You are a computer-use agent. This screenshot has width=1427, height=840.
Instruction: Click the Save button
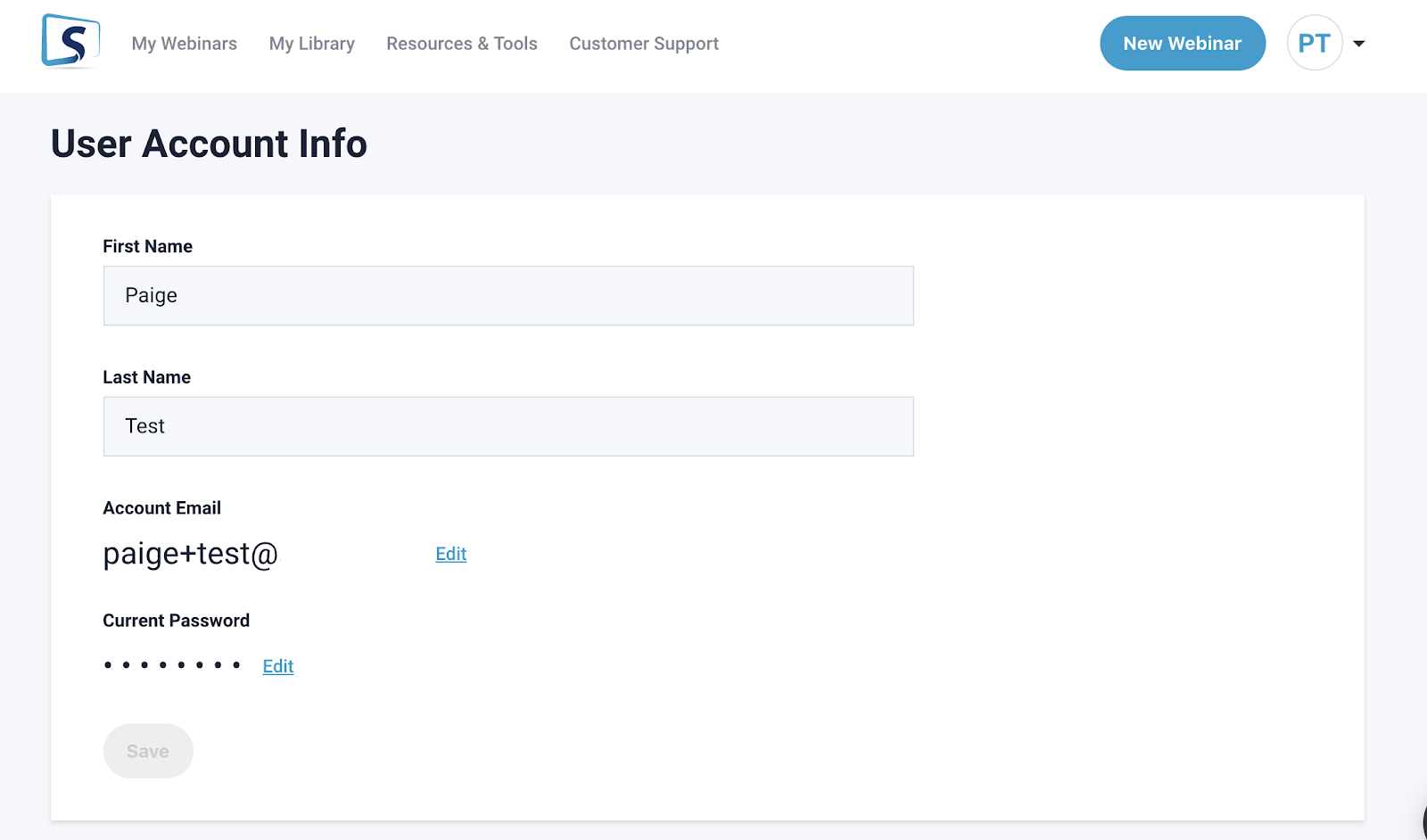[x=148, y=751]
